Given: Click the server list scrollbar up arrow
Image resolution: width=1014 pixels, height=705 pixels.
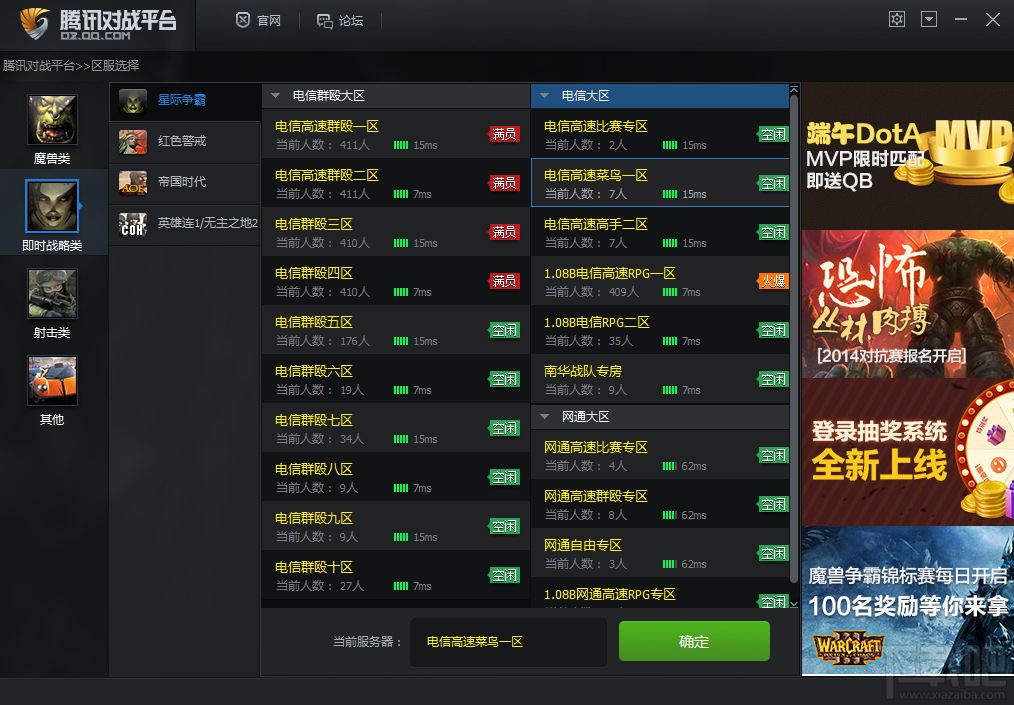Looking at the screenshot, I should 794,89.
